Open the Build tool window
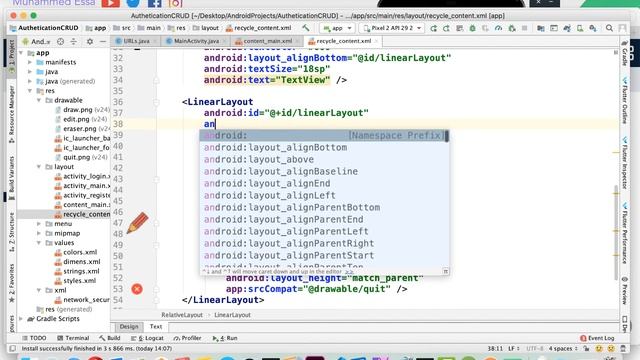The image size is (640, 360). click(x=109, y=338)
